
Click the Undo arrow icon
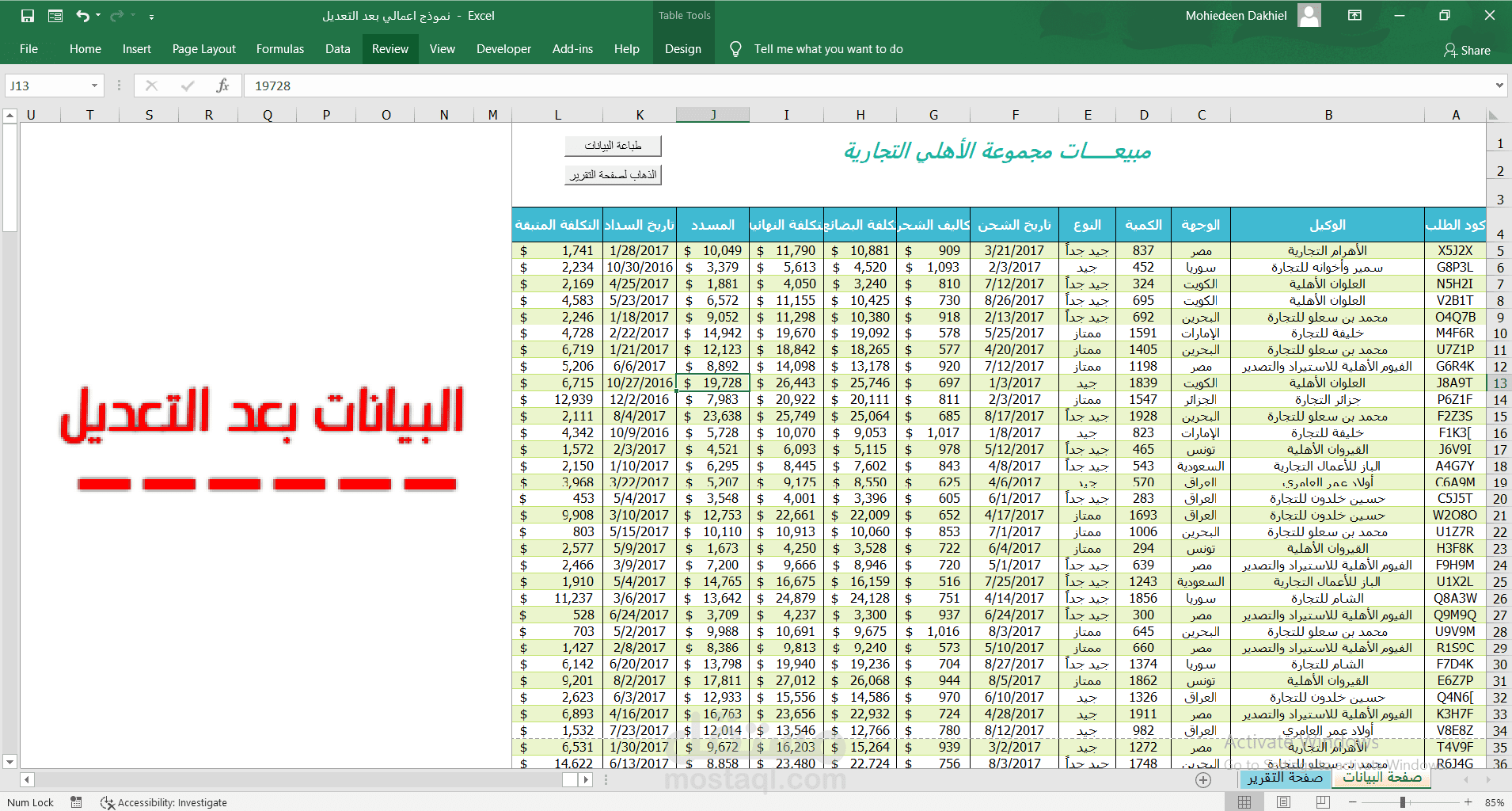tap(82, 16)
